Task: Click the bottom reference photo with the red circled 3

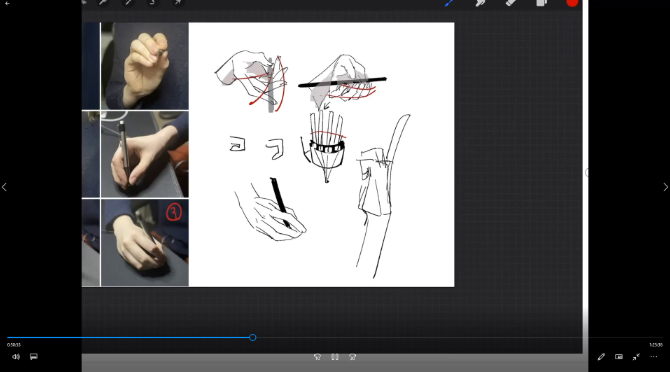Action: (144, 243)
